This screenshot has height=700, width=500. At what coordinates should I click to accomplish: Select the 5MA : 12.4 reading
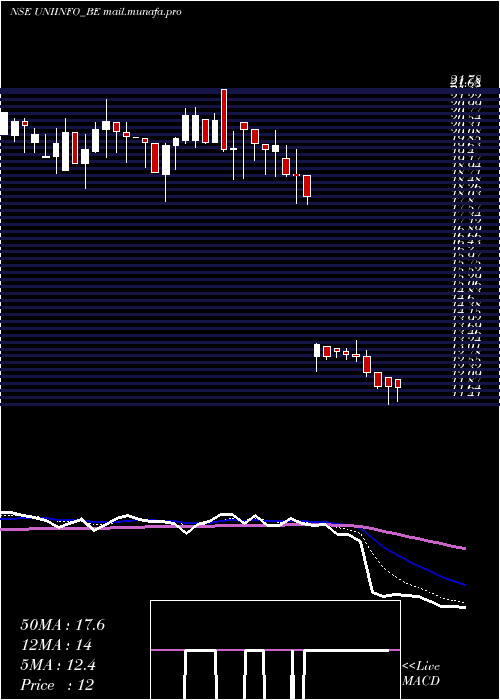[59, 665]
